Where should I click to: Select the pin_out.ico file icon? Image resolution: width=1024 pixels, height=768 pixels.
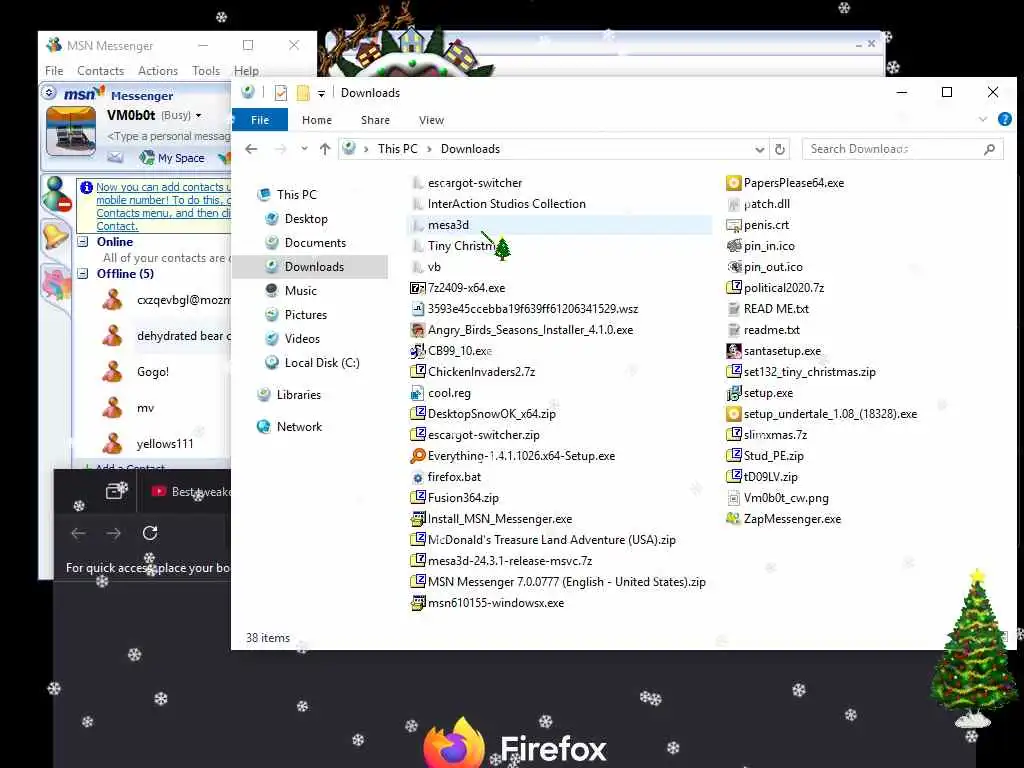click(733, 267)
